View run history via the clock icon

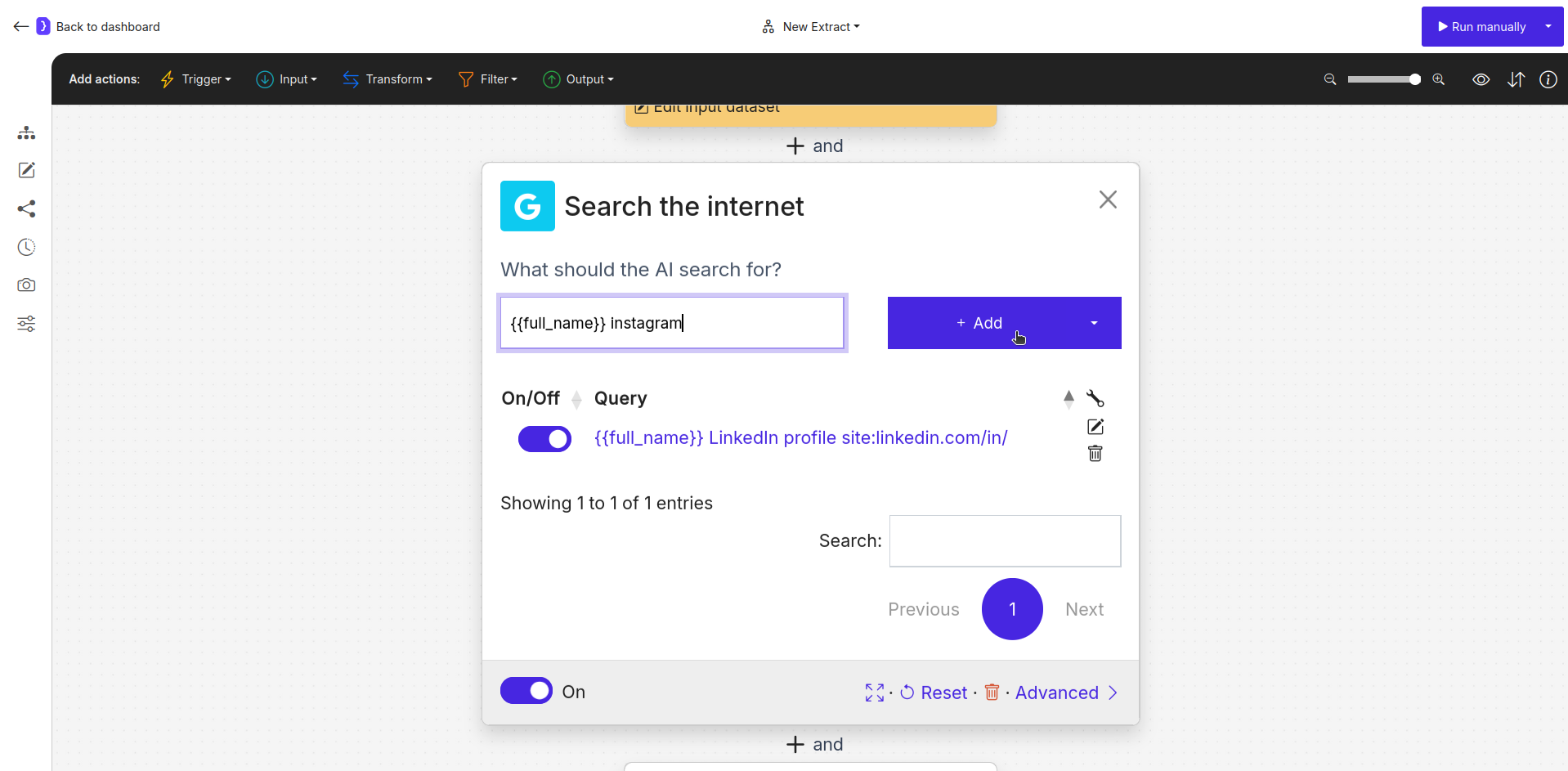(x=26, y=247)
